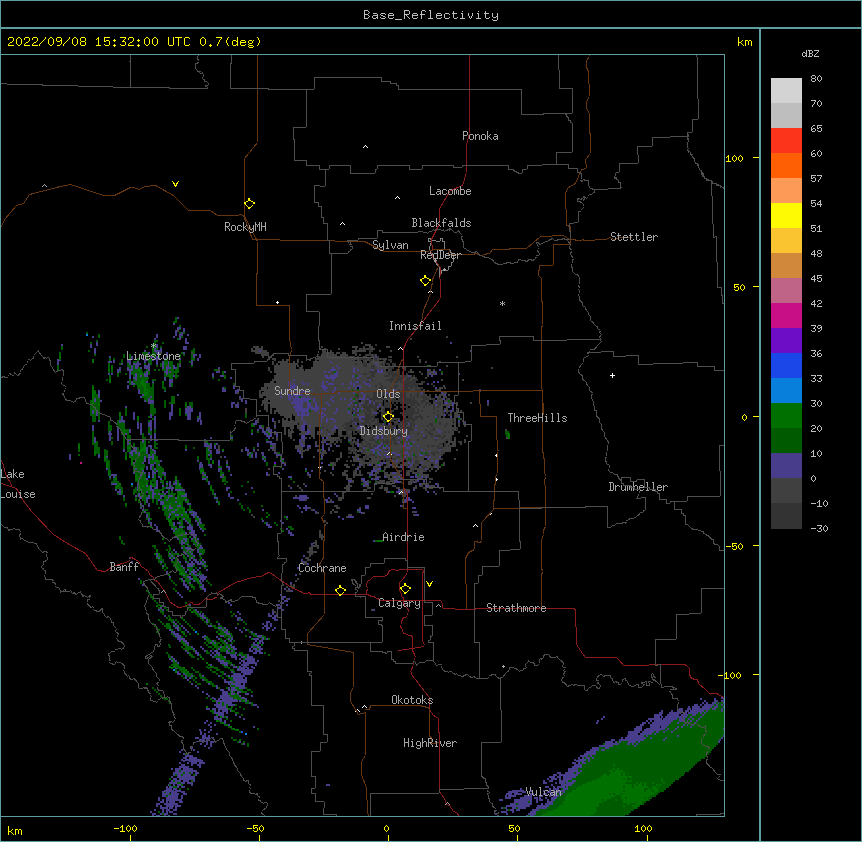Click the dark gray -10 dBZ swatch

[x=786, y=516]
